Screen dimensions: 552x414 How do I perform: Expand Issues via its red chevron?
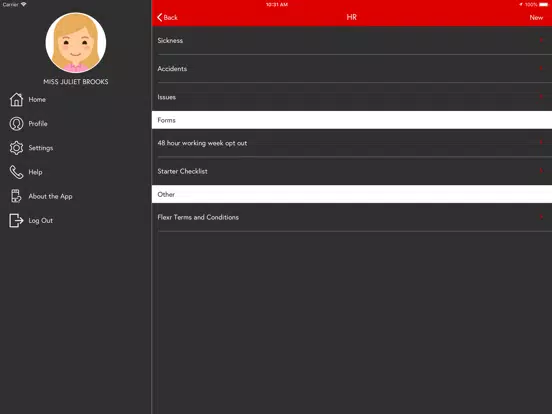point(541,96)
